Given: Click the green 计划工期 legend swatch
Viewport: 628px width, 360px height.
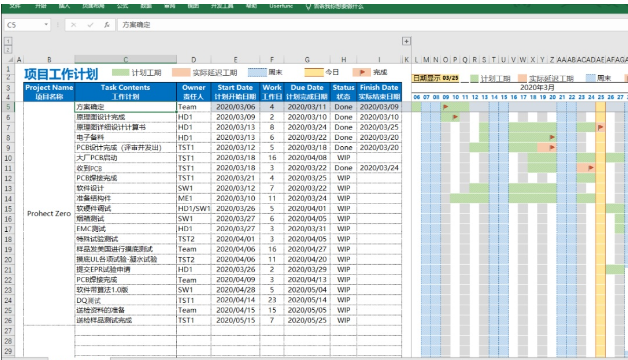Looking at the screenshot, I should click(120, 72).
